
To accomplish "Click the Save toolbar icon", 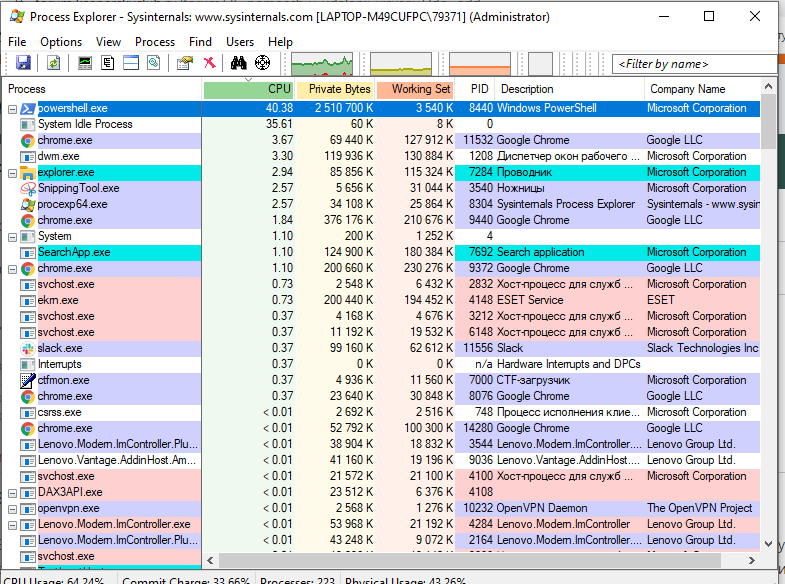I will point(23,63).
